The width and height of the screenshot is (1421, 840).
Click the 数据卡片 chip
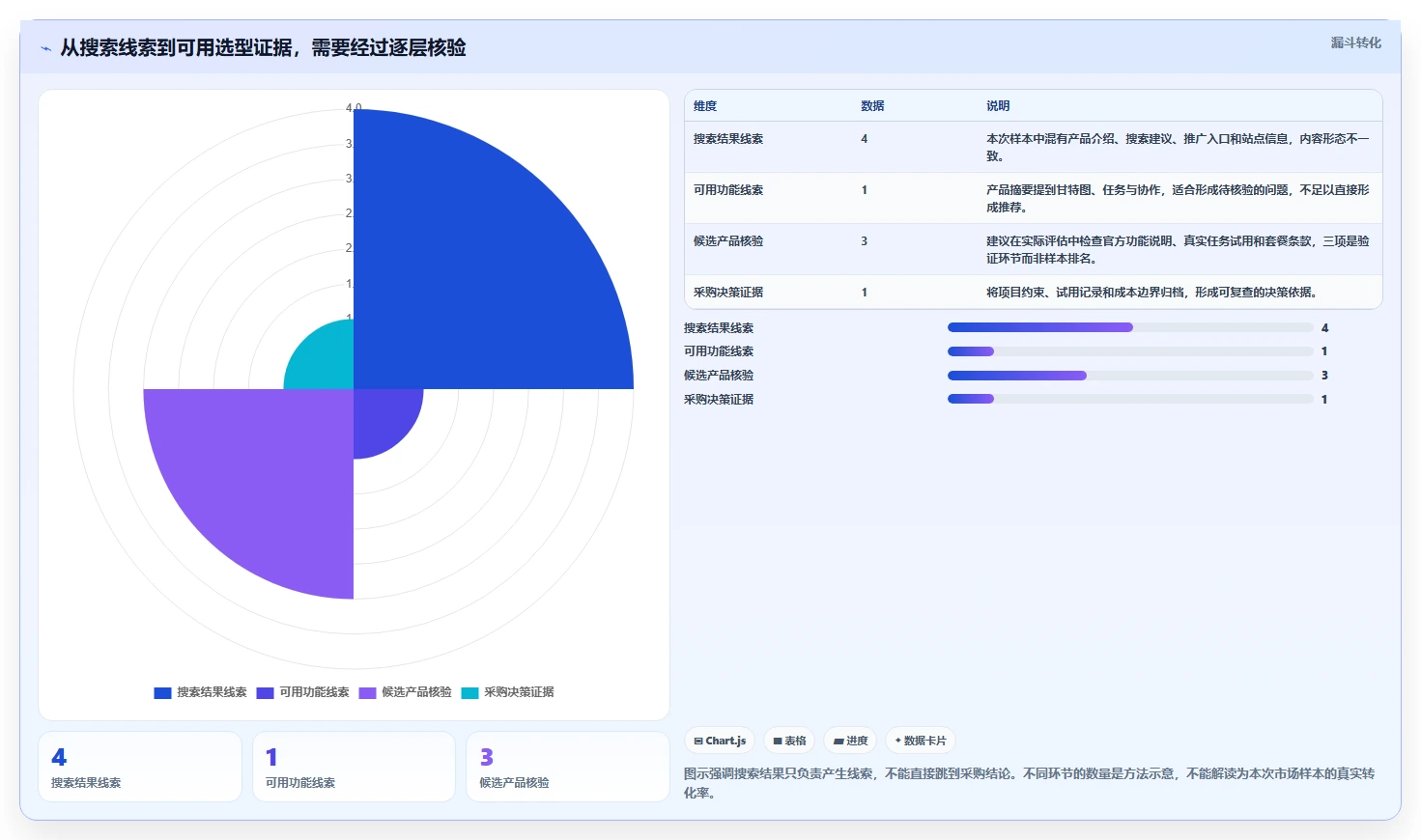pyautogui.click(x=921, y=741)
